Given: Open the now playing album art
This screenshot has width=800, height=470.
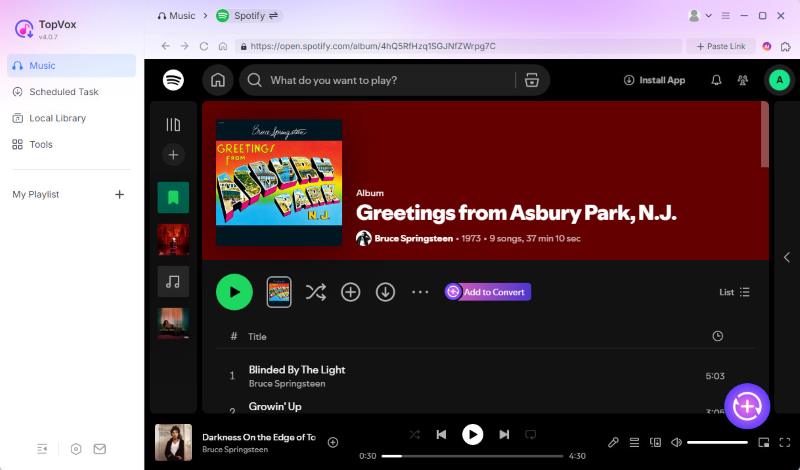Looking at the screenshot, I should [173, 442].
